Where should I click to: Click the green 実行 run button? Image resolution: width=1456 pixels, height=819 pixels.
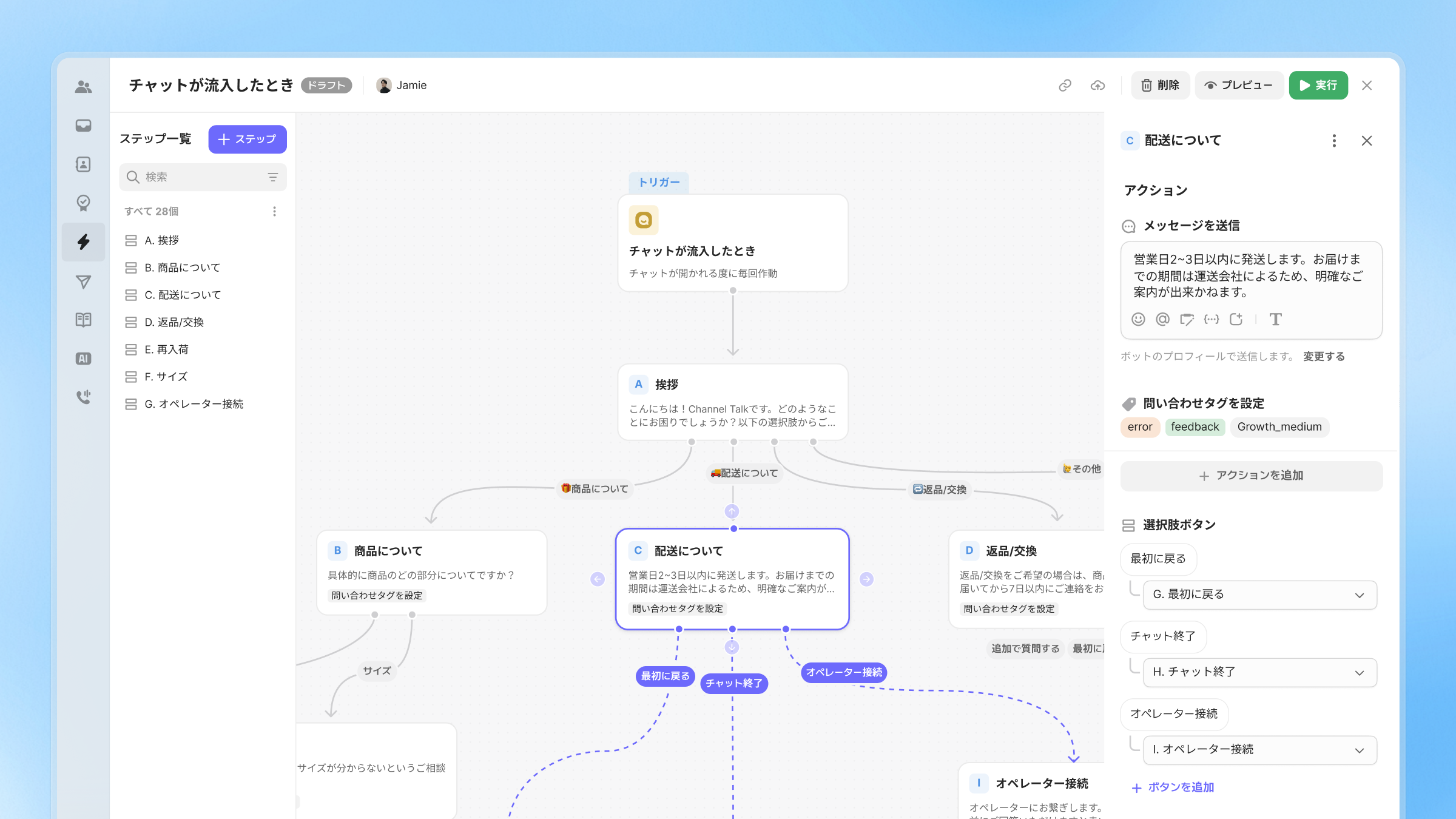pos(1318,86)
